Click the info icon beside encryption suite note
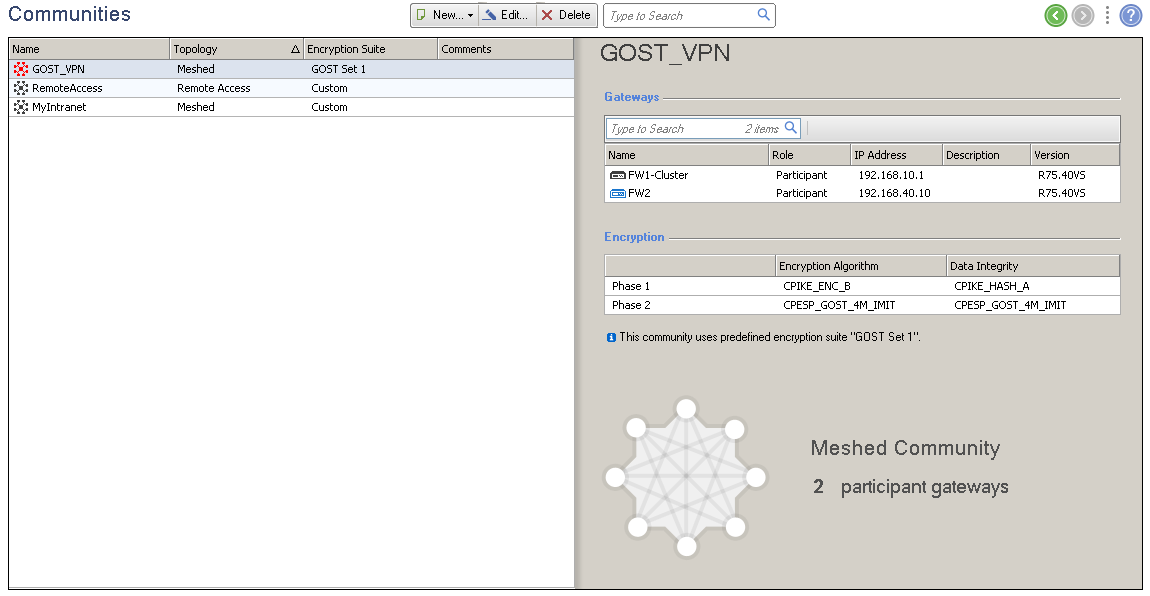Viewport: 1150px width, 596px height. (x=611, y=338)
